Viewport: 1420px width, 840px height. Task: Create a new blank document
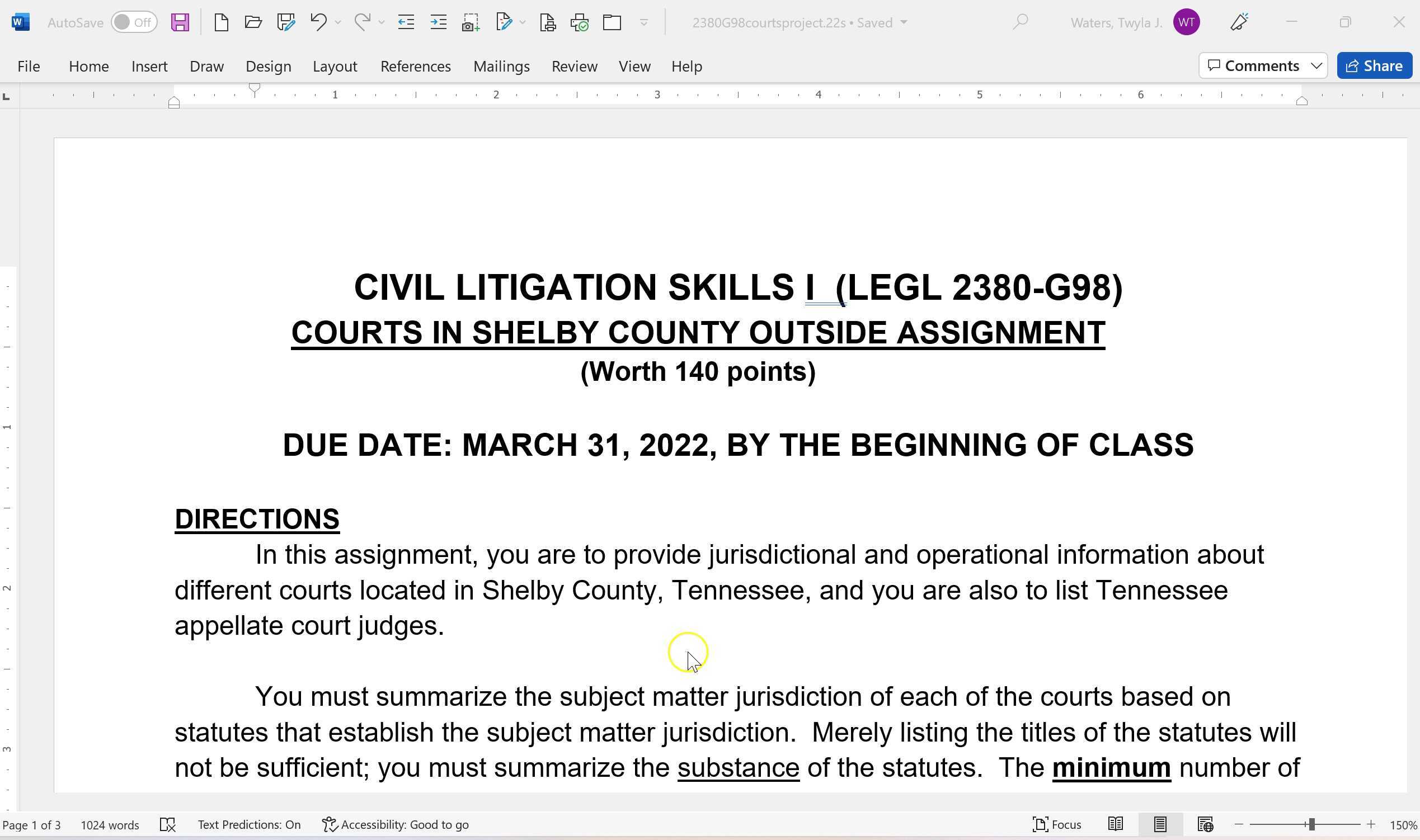221,22
